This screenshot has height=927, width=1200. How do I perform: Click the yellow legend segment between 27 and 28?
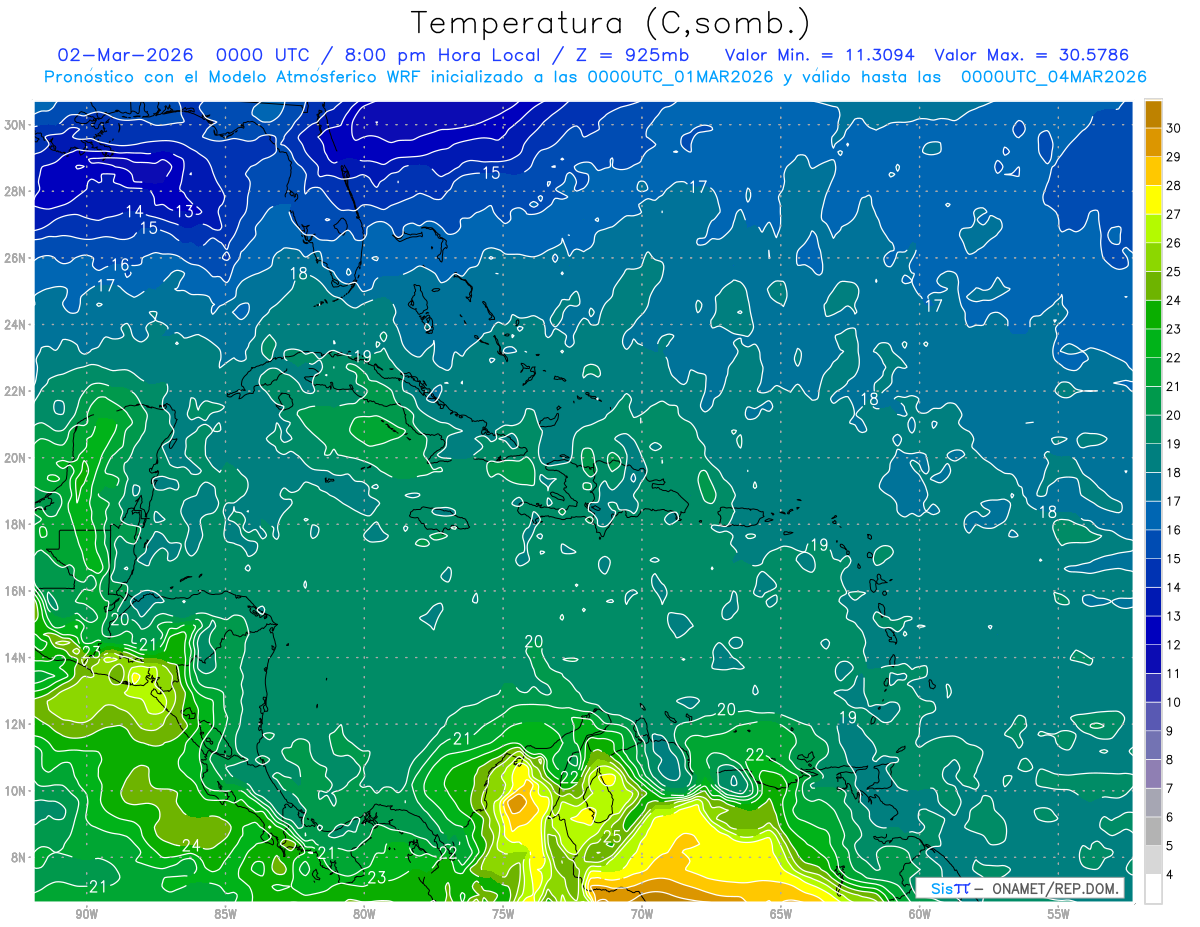point(1153,201)
